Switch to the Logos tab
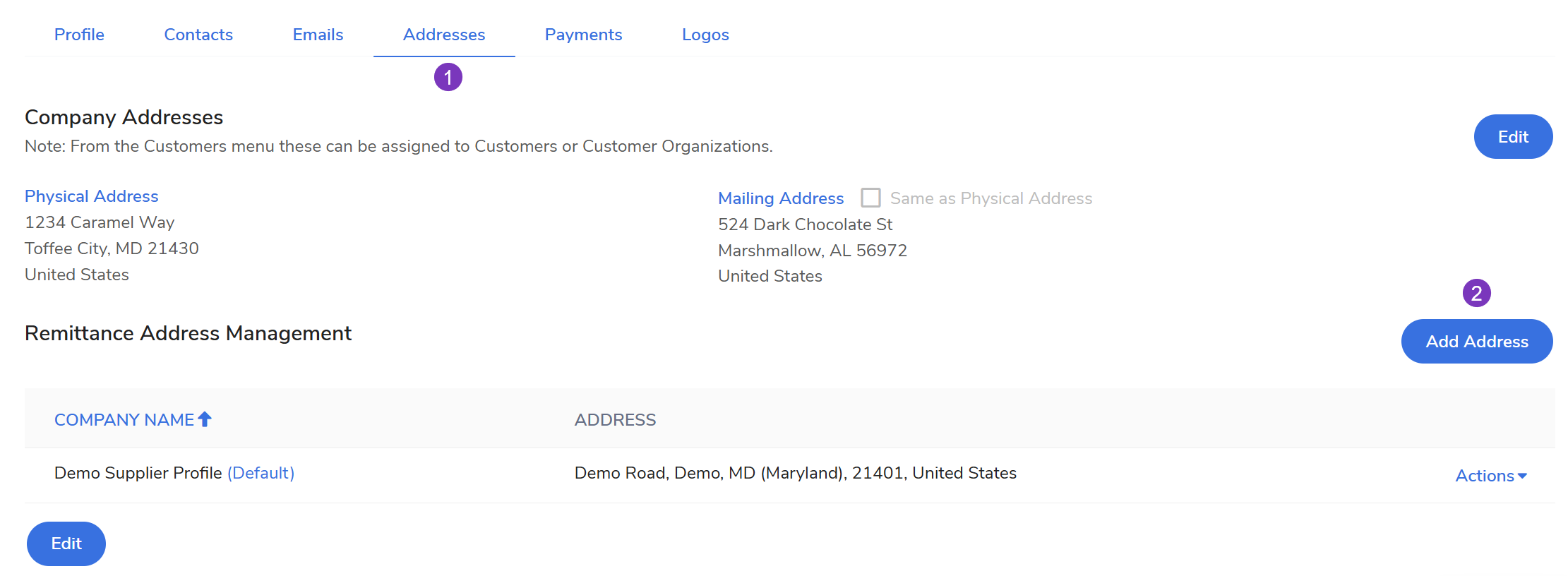This screenshot has height=576, width=1568. click(x=705, y=35)
